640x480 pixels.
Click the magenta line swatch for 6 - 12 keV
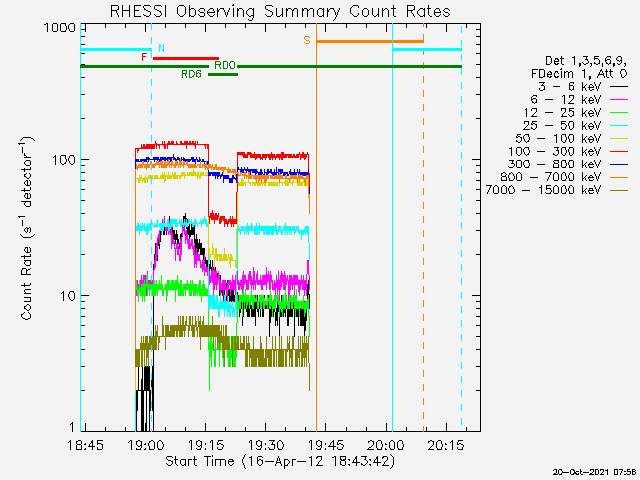point(619,100)
